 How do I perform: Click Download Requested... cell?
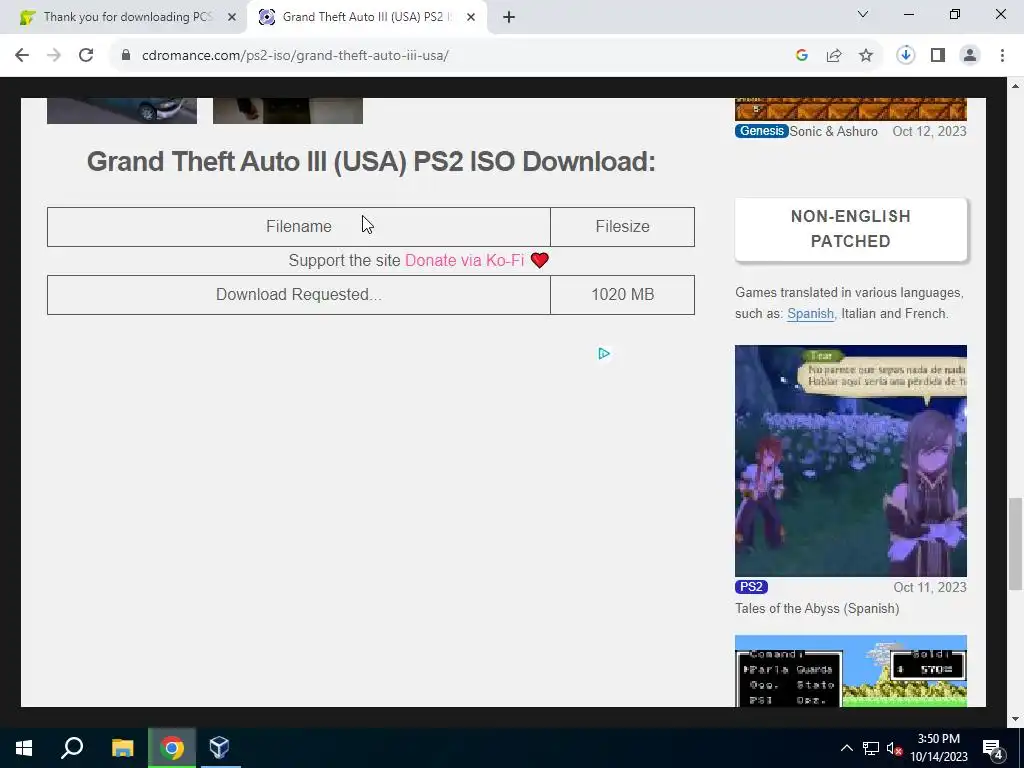(299, 295)
